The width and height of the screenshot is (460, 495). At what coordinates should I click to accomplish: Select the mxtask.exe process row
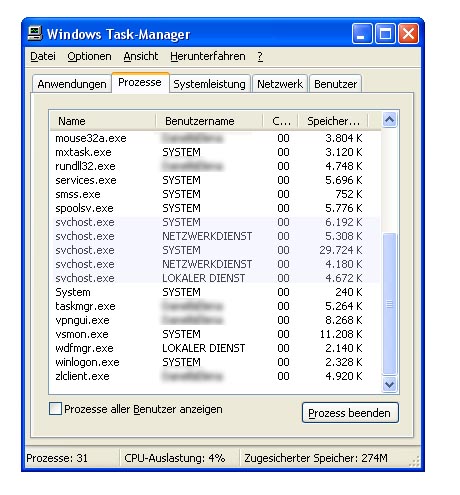point(215,152)
